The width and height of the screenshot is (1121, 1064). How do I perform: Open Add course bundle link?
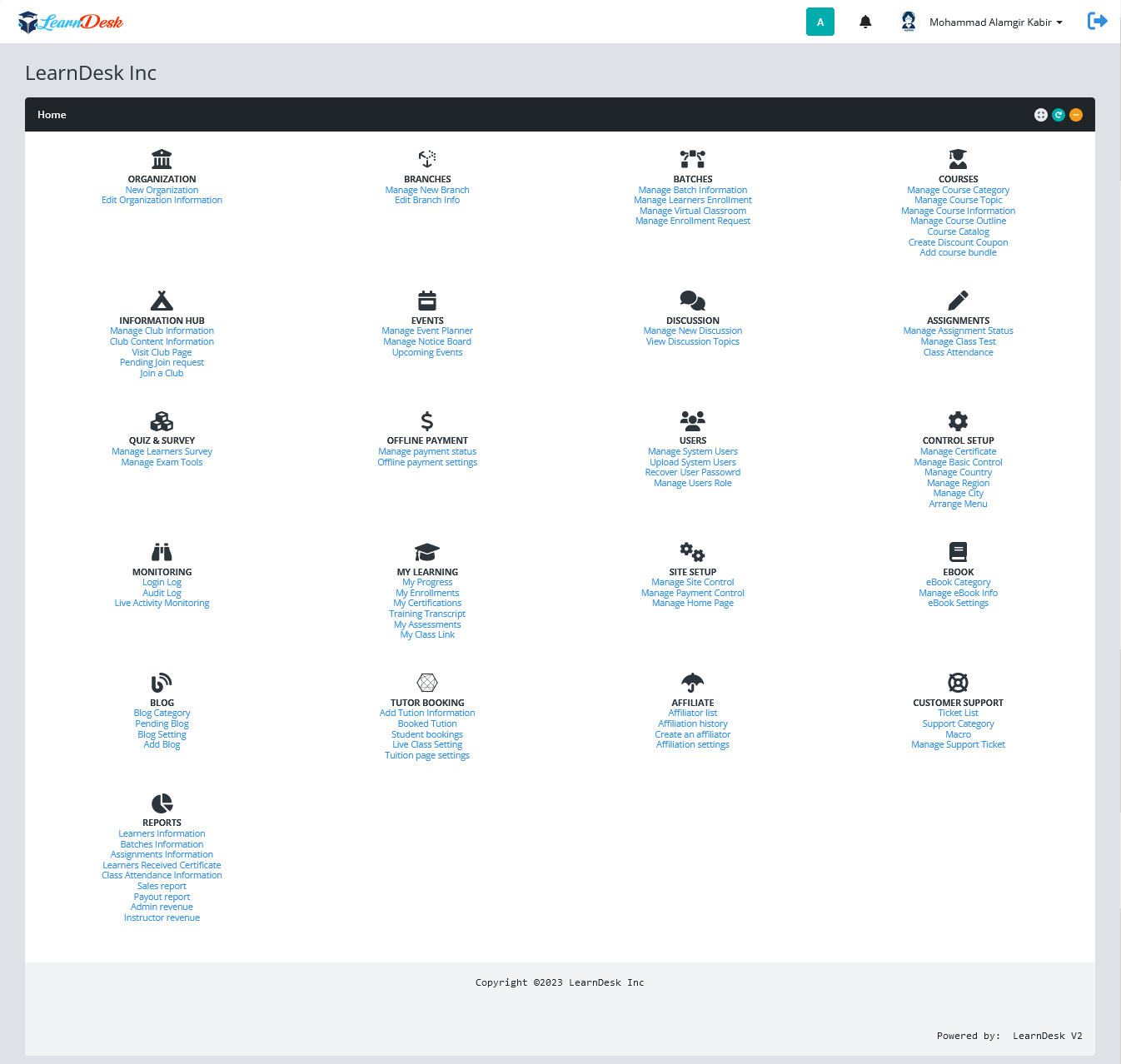(959, 252)
